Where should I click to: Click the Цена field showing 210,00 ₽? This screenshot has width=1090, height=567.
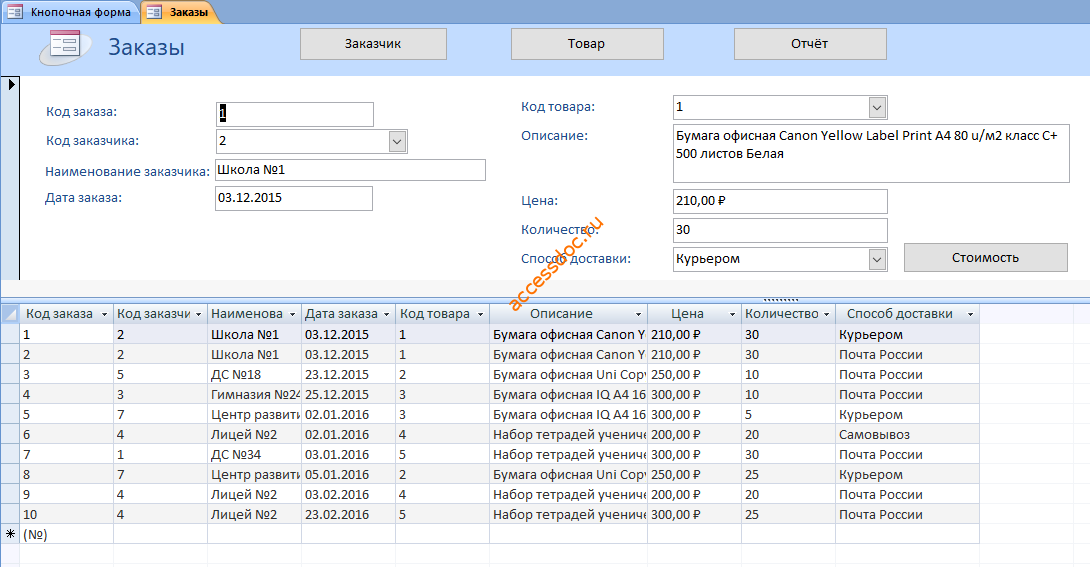coord(780,202)
